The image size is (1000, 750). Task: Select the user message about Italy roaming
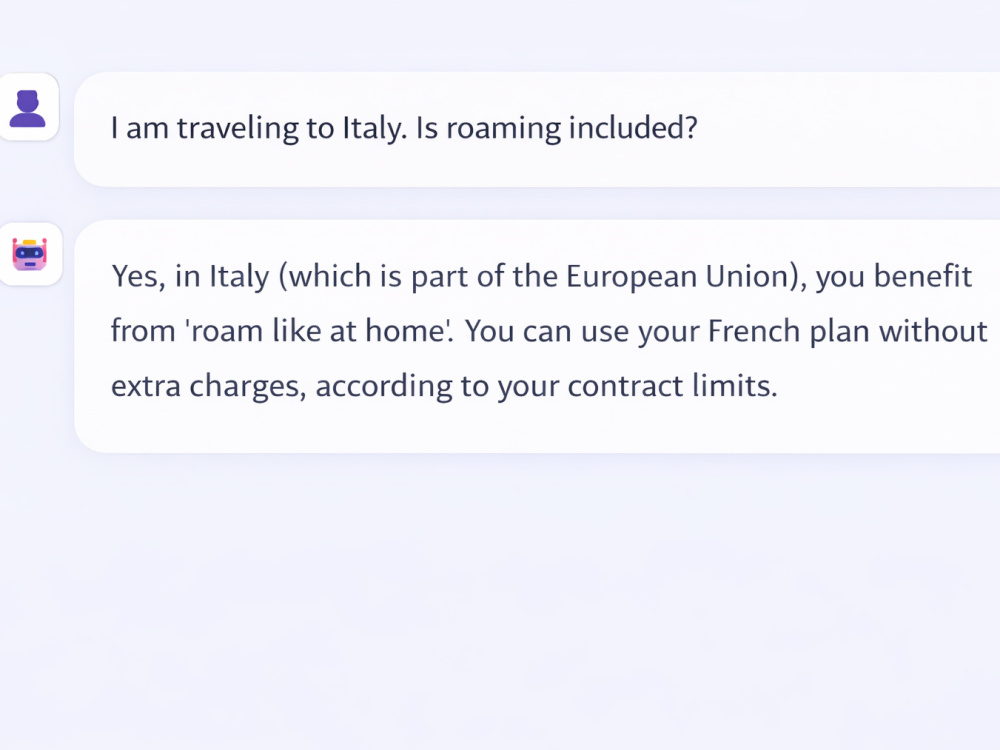tap(537, 129)
